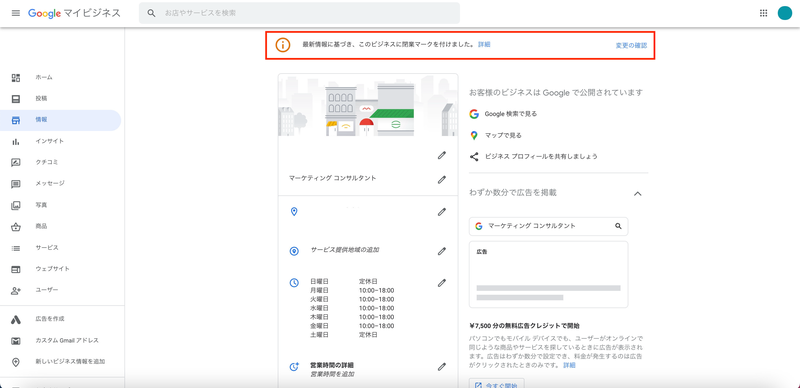Click the magnifier in ad preview box
The height and width of the screenshot is (388, 800).
click(618, 226)
